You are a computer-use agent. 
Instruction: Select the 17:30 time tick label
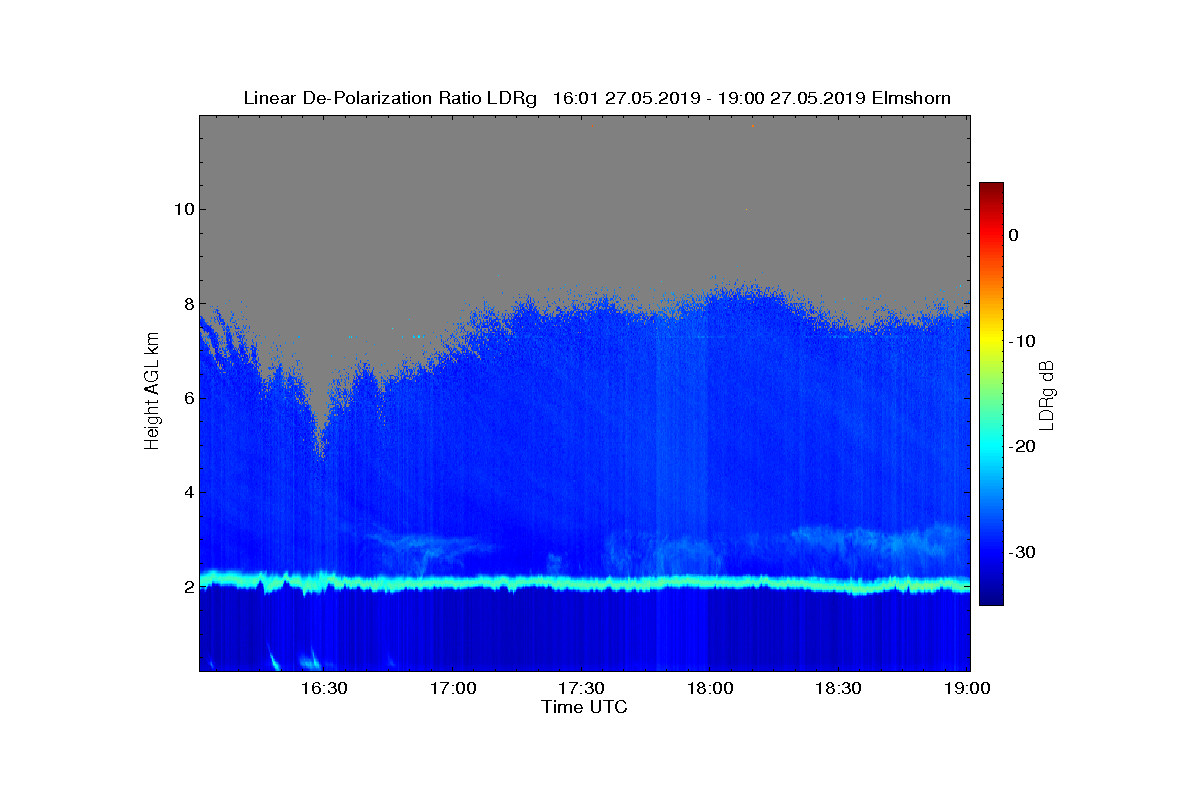[x=581, y=688]
